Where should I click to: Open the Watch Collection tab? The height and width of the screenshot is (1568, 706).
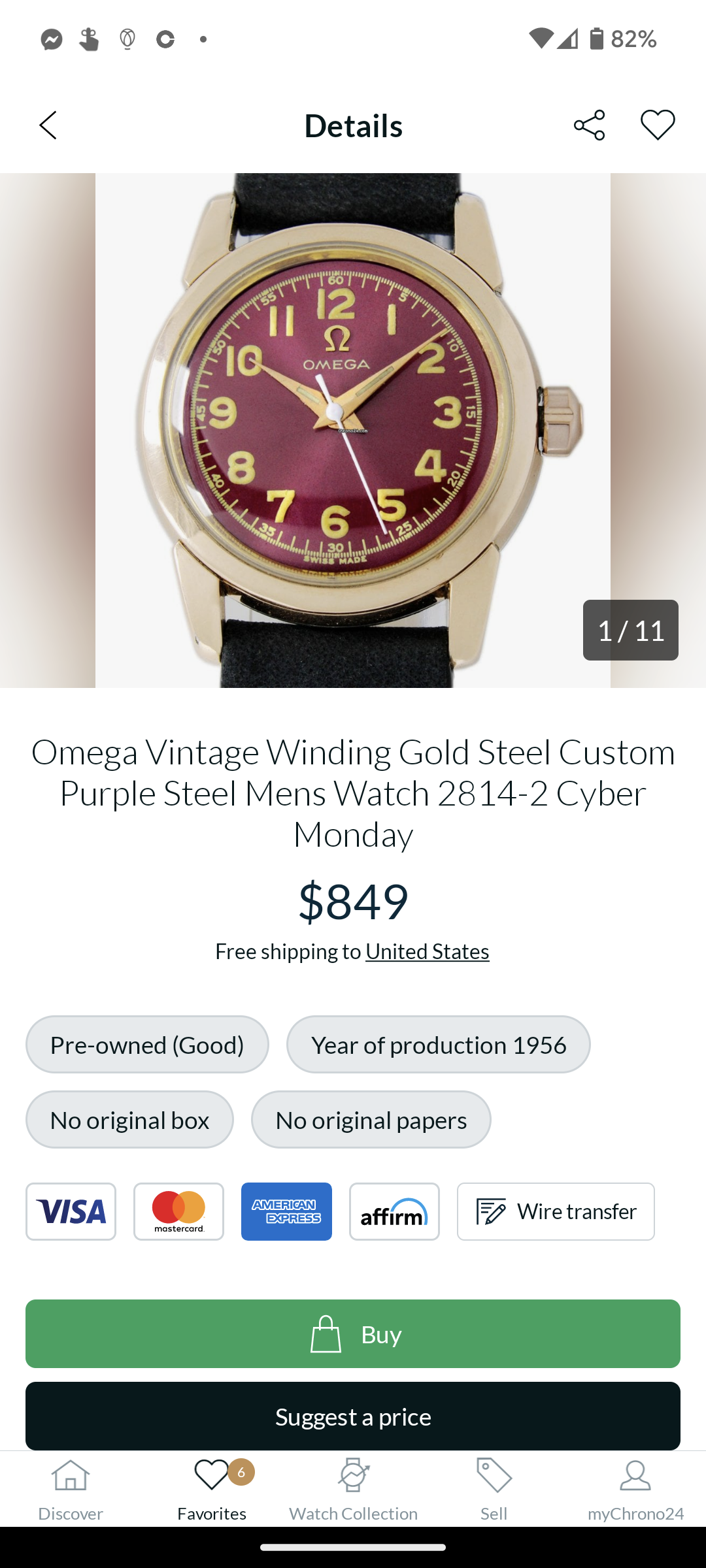[x=353, y=1490]
